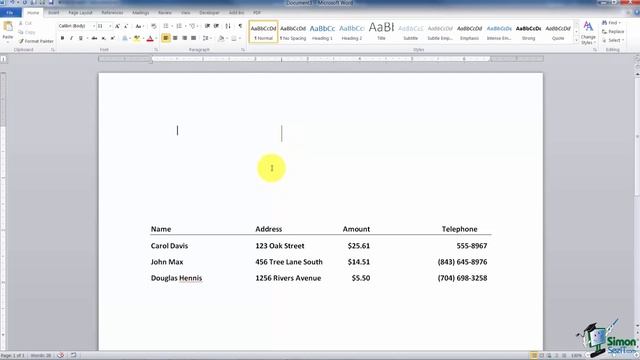Image resolution: width=640 pixels, height=360 pixels.
Task: Click the Copy command
Action: (x=27, y=32)
